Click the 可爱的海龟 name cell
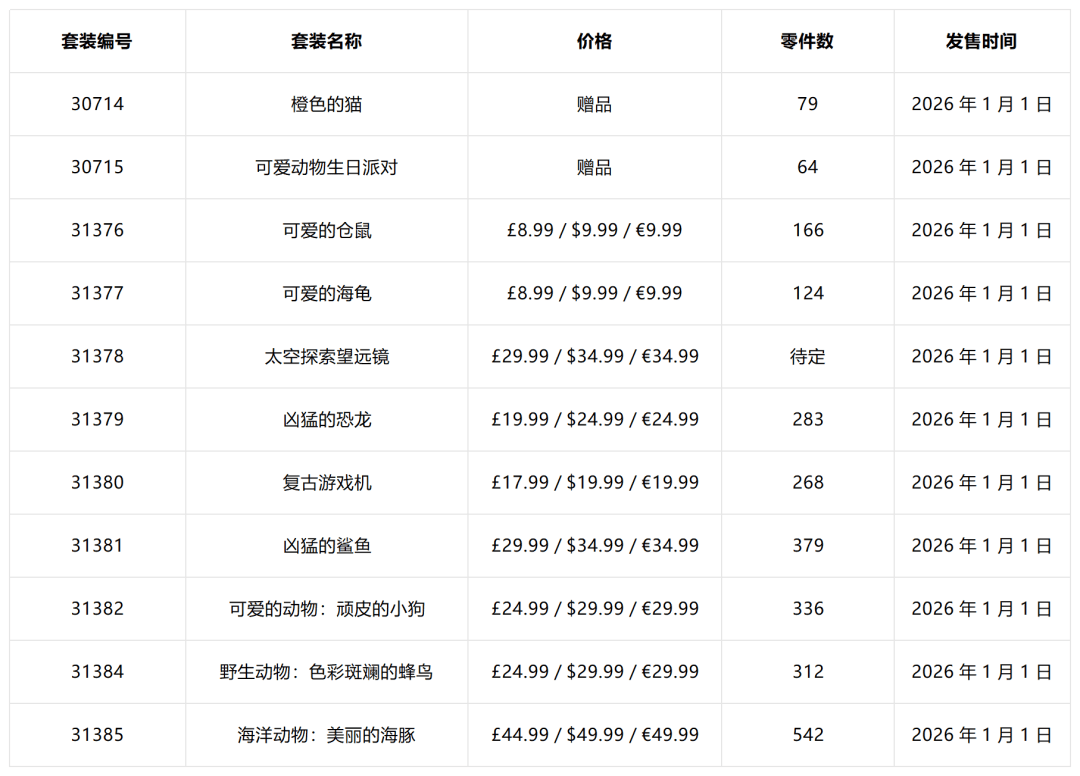The image size is (1080, 776). point(326,293)
